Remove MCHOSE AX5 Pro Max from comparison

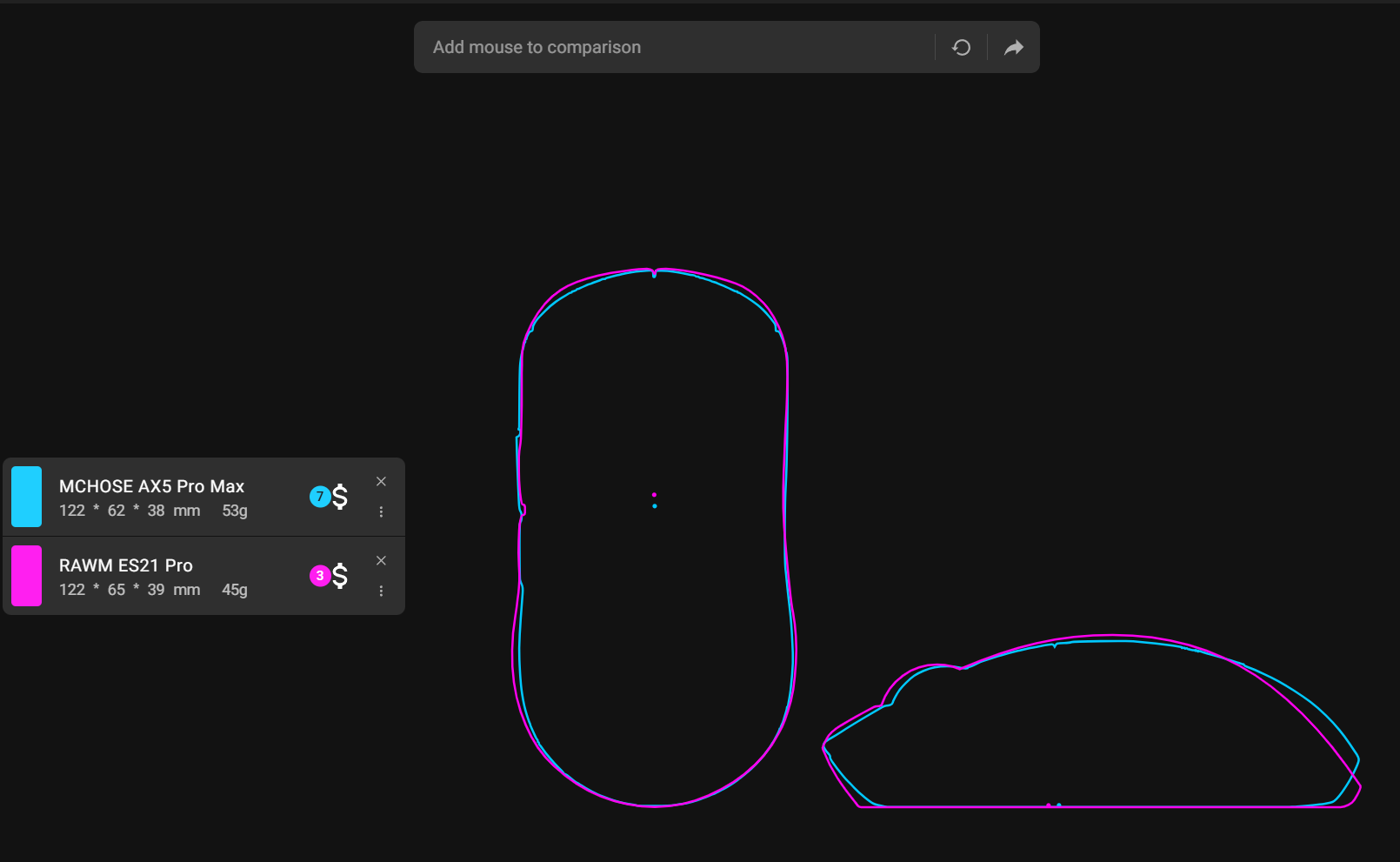coord(381,481)
